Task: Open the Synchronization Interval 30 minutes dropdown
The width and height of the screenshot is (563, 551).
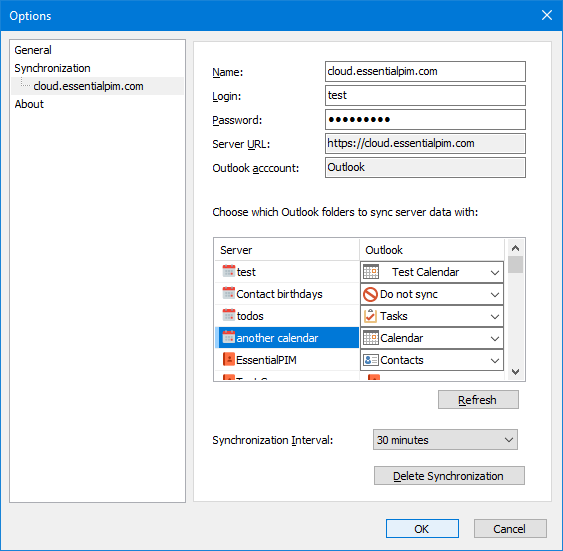Action: (x=445, y=440)
